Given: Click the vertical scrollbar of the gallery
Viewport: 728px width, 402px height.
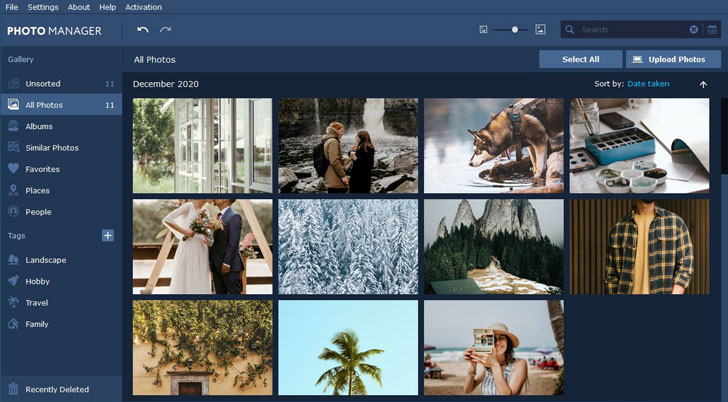Looking at the screenshot, I should [724, 136].
